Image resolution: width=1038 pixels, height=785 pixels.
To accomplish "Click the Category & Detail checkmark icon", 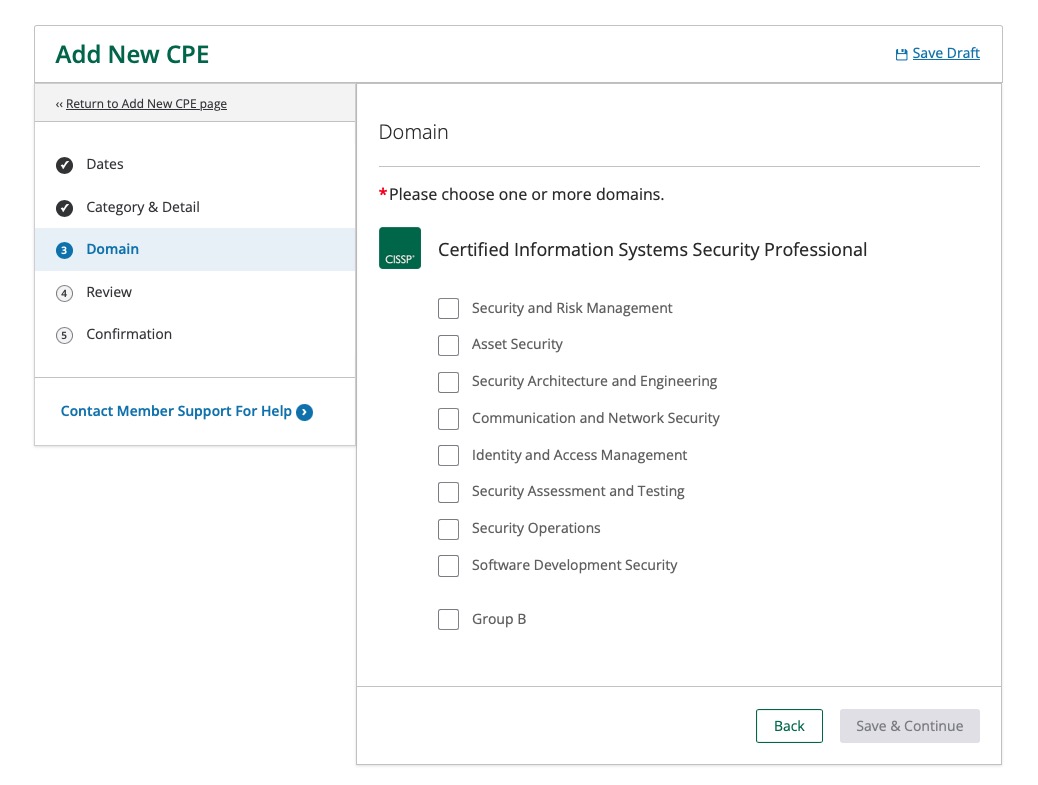I will [x=64, y=208].
